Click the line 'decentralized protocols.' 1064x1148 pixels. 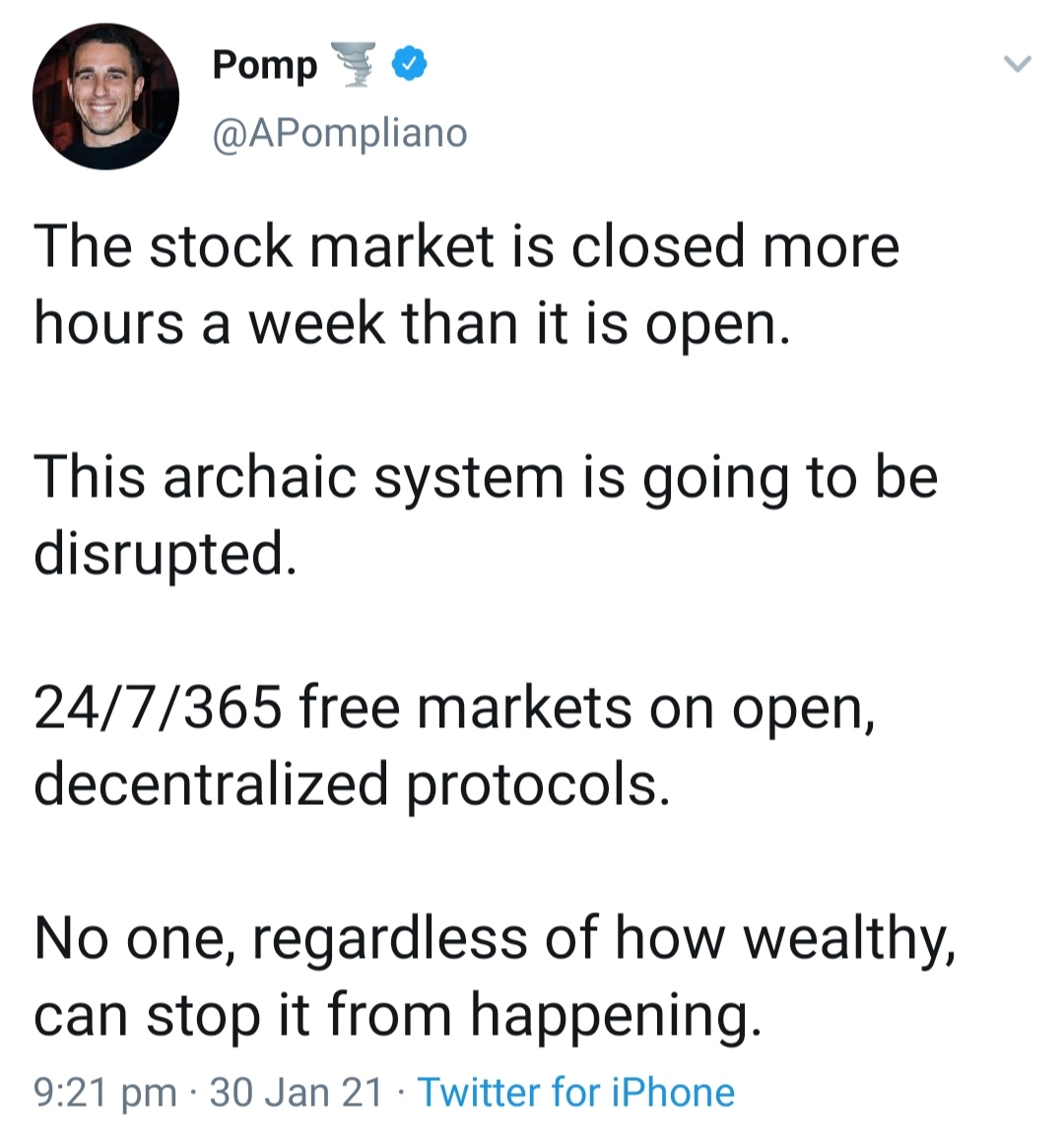click(352, 784)
